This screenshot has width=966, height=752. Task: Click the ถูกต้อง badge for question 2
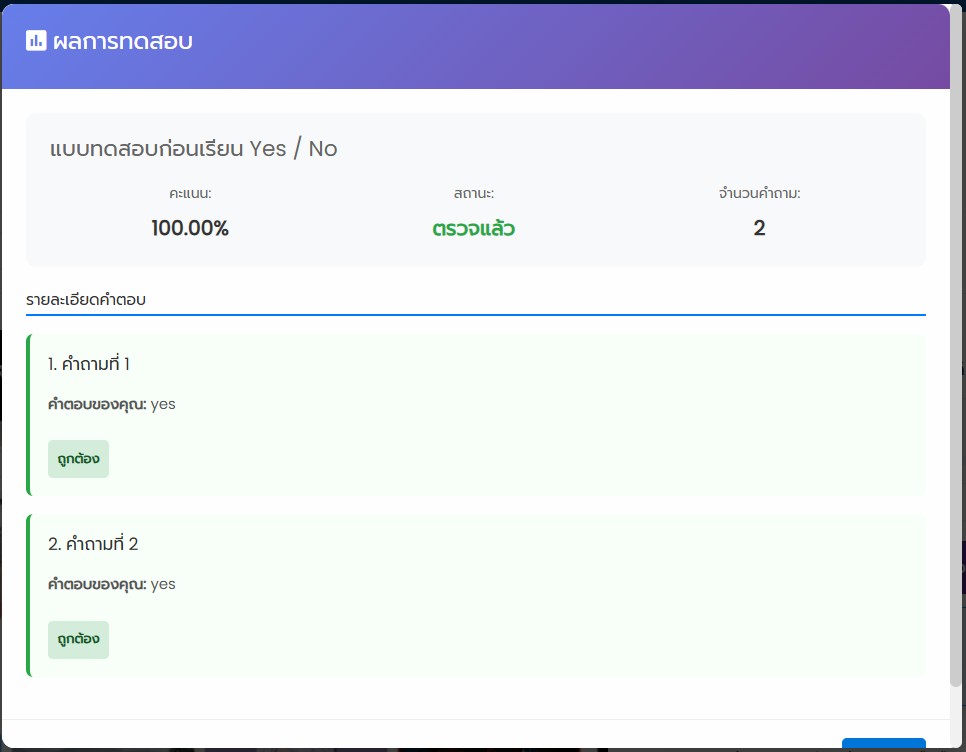pyautogui.click(x=78, y=639)
